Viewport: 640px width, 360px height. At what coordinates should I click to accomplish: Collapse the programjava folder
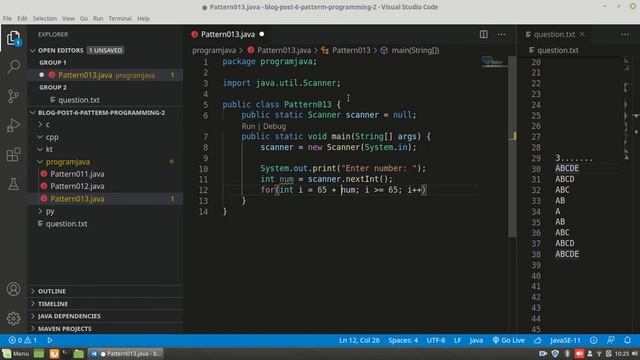click(105, 162)
